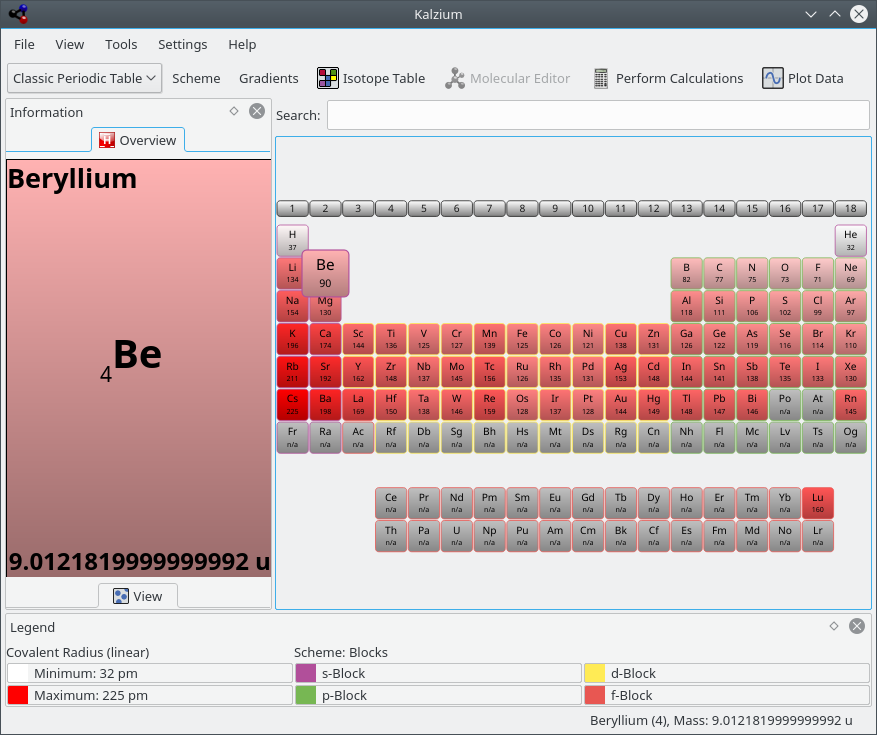Screen dimensions: 877x735
Task: Select the Silicon (Si) element cell
Action: click(x=719, y=306)
